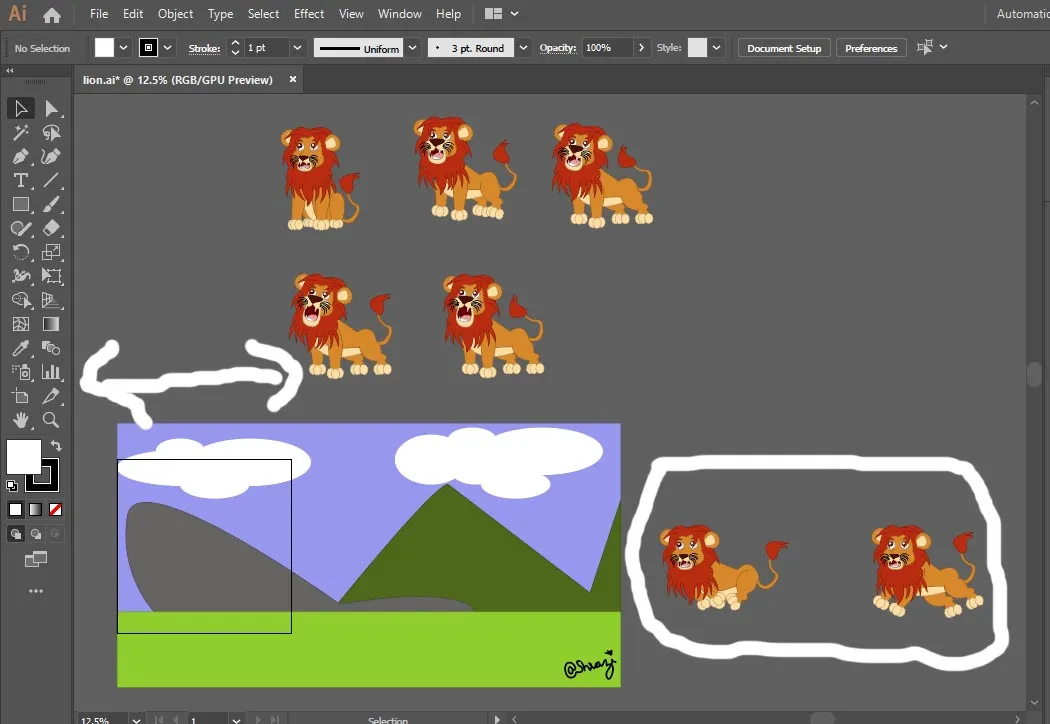Select the Line Segment tool
The height and width of the screenshot is (724, 1050).
(x=51, y=180)
